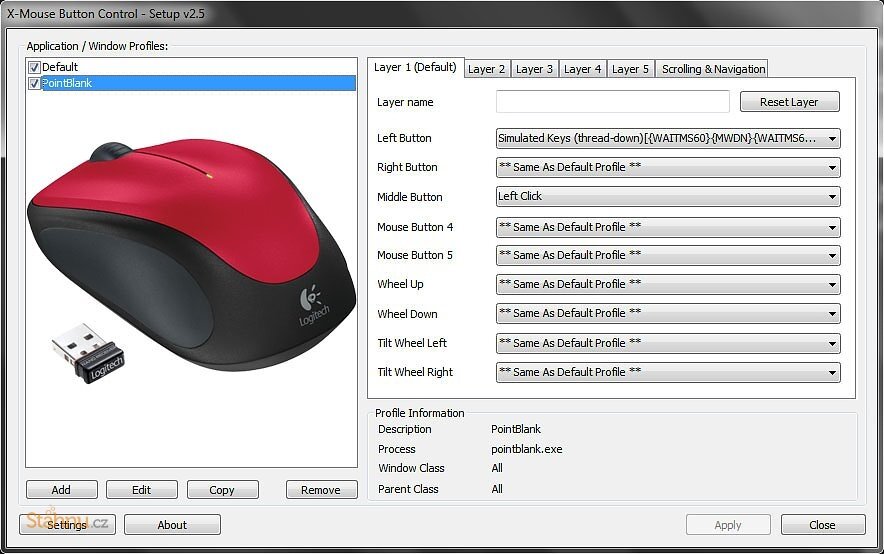Viewport: 884px width, 554px height.
Task: Open the Mouse Button 5 dropdown
Action: pyautogui.click(x=668, y=255)
